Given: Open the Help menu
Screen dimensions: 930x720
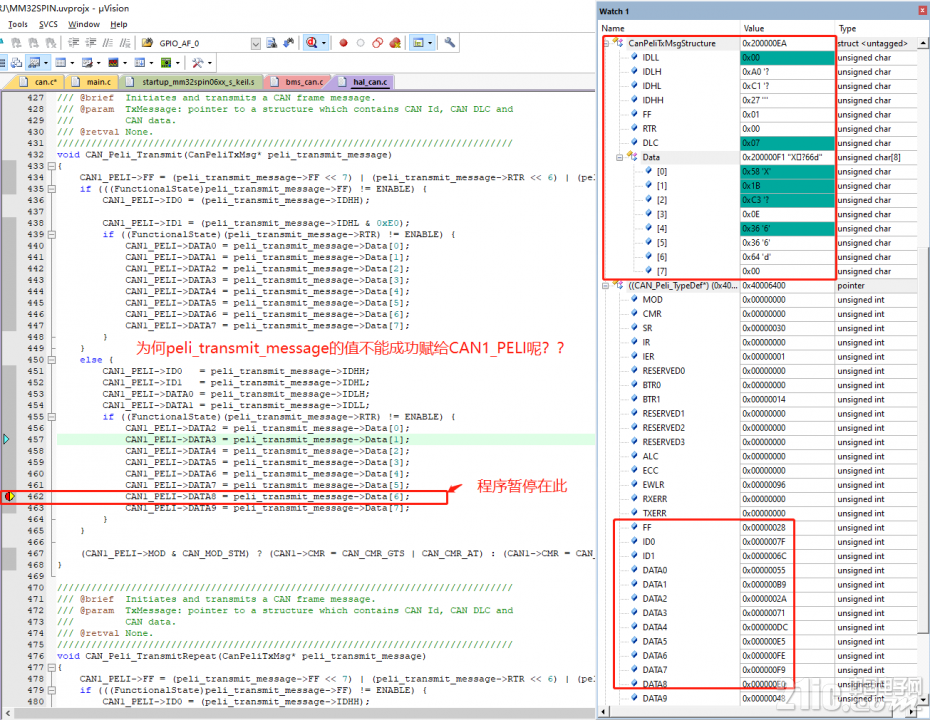Looking at the screenshot, I should [119, 24].
